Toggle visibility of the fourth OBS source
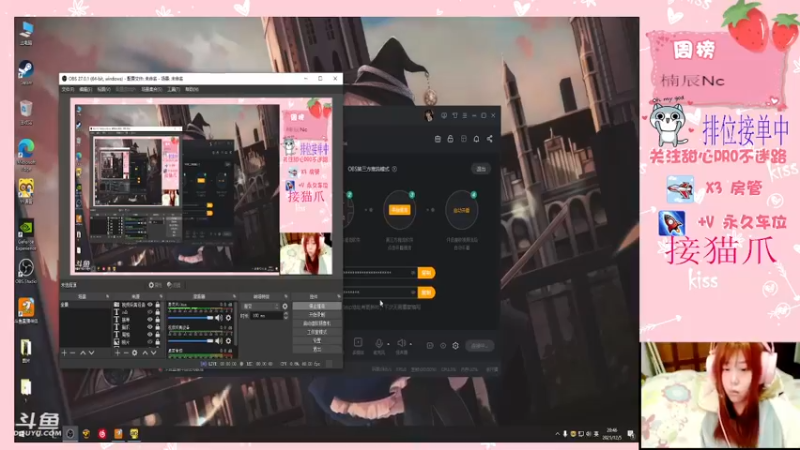The width and height of the screenshot is (800, 450). (x=149, y=327)
